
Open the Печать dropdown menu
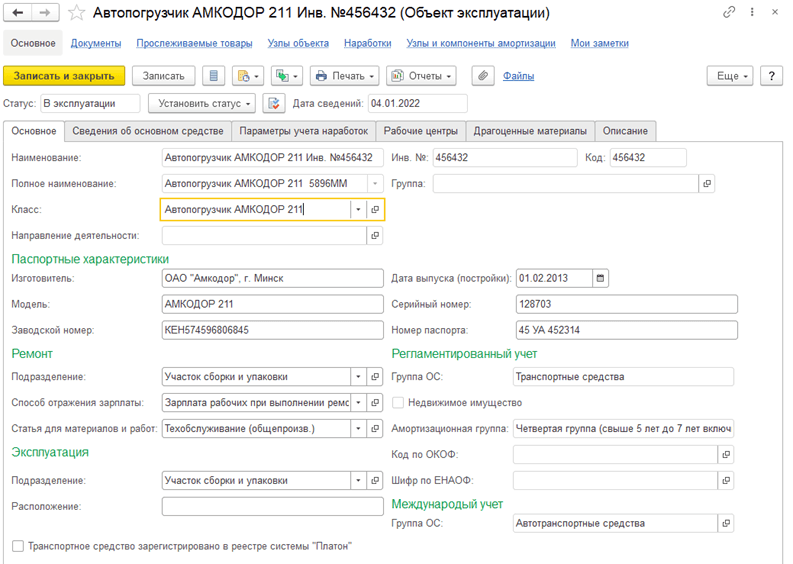coord(345,76)
